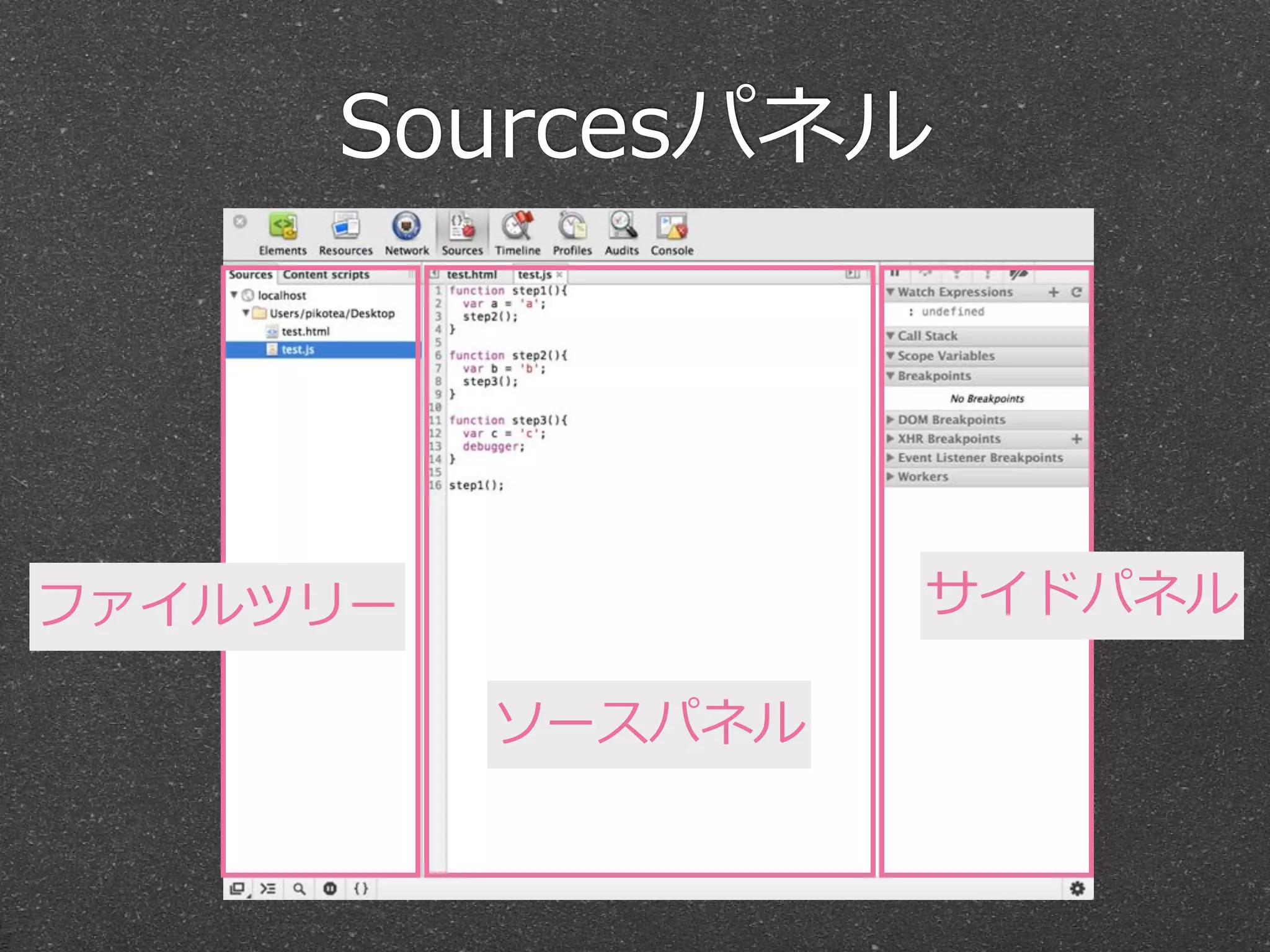
Task: Click the pause script execution button
Action: 895,273
